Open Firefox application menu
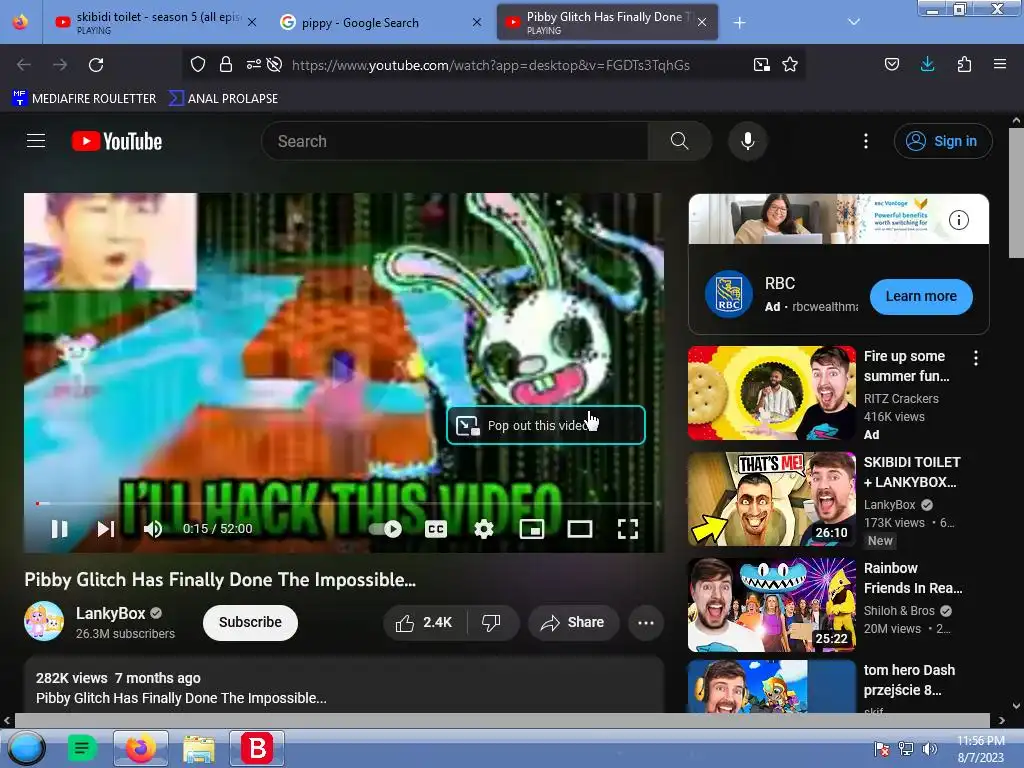Screen dimensions: 1024x768 (x=1000, y=64)
